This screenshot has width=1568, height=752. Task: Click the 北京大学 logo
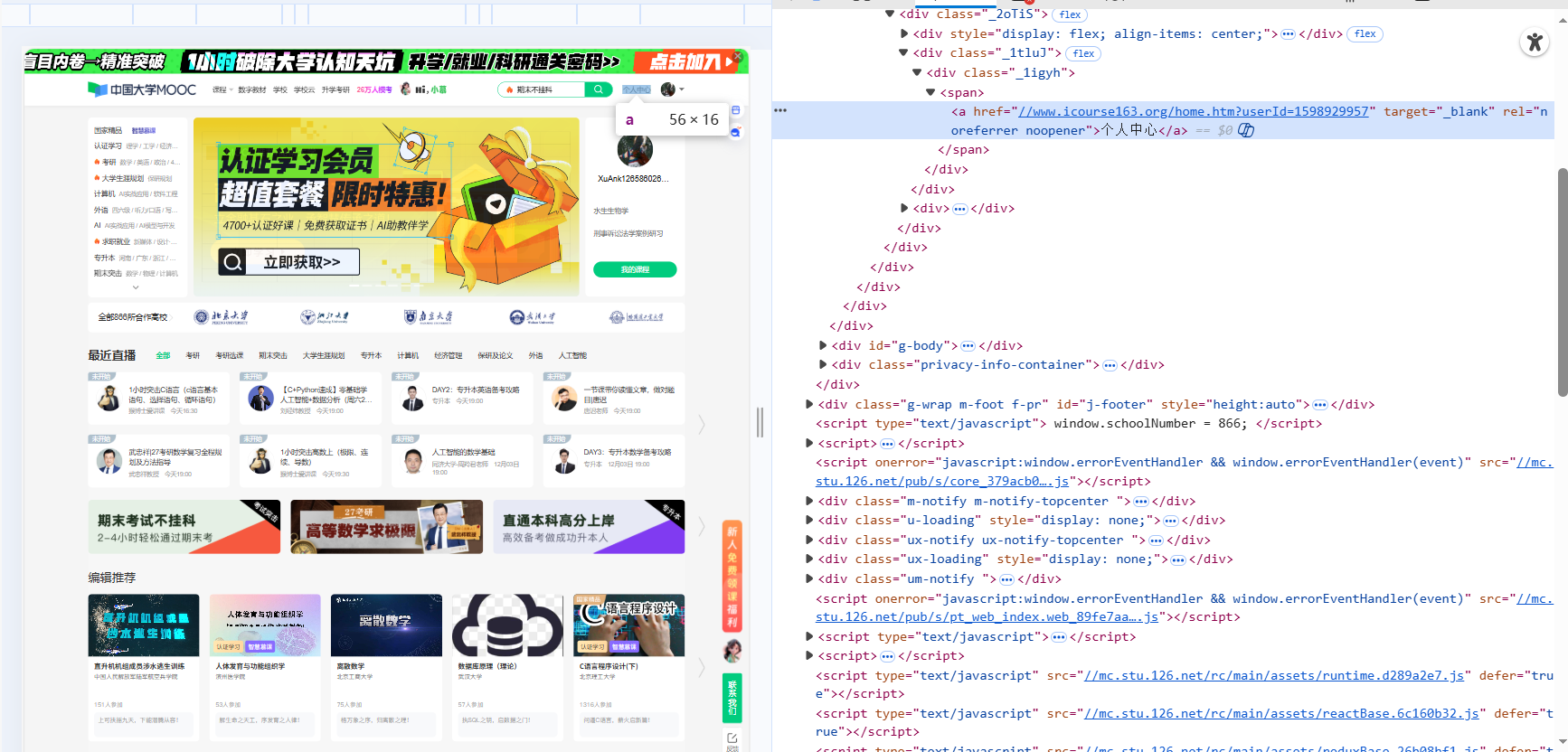[x=221, y=317]
